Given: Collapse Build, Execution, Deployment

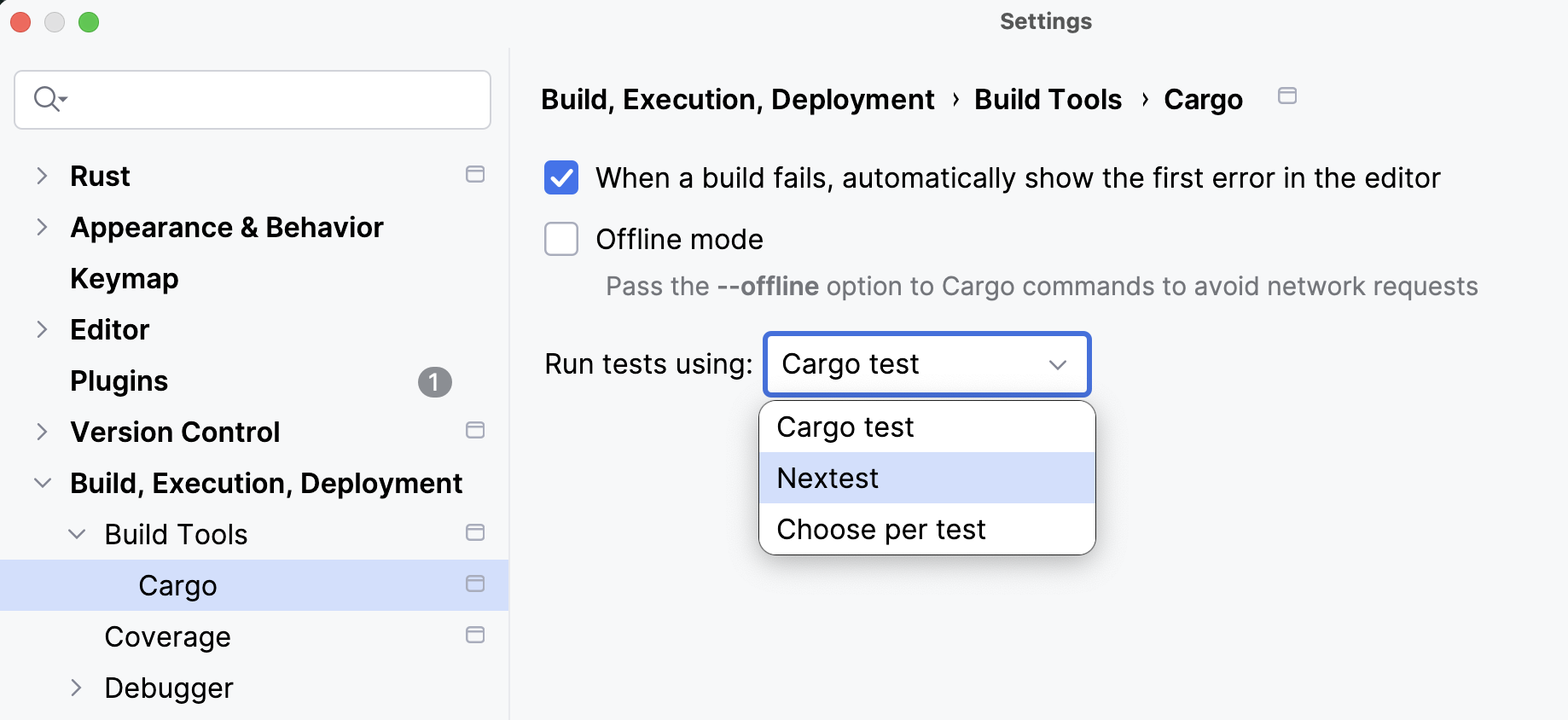Looking at the screenshot, I should (41, 482).
